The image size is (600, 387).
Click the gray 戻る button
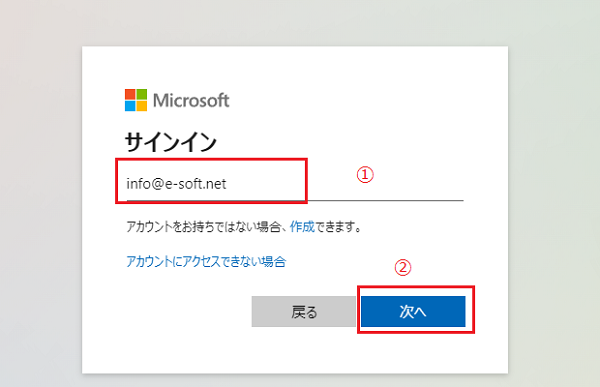click(x=304, y=312)
